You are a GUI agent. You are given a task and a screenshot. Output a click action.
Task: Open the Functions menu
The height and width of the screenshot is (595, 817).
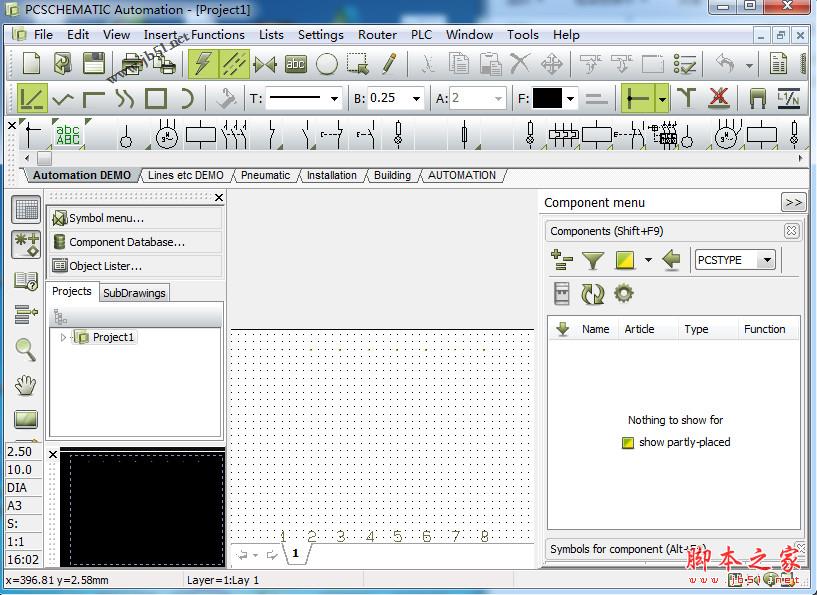pos(218,35)
